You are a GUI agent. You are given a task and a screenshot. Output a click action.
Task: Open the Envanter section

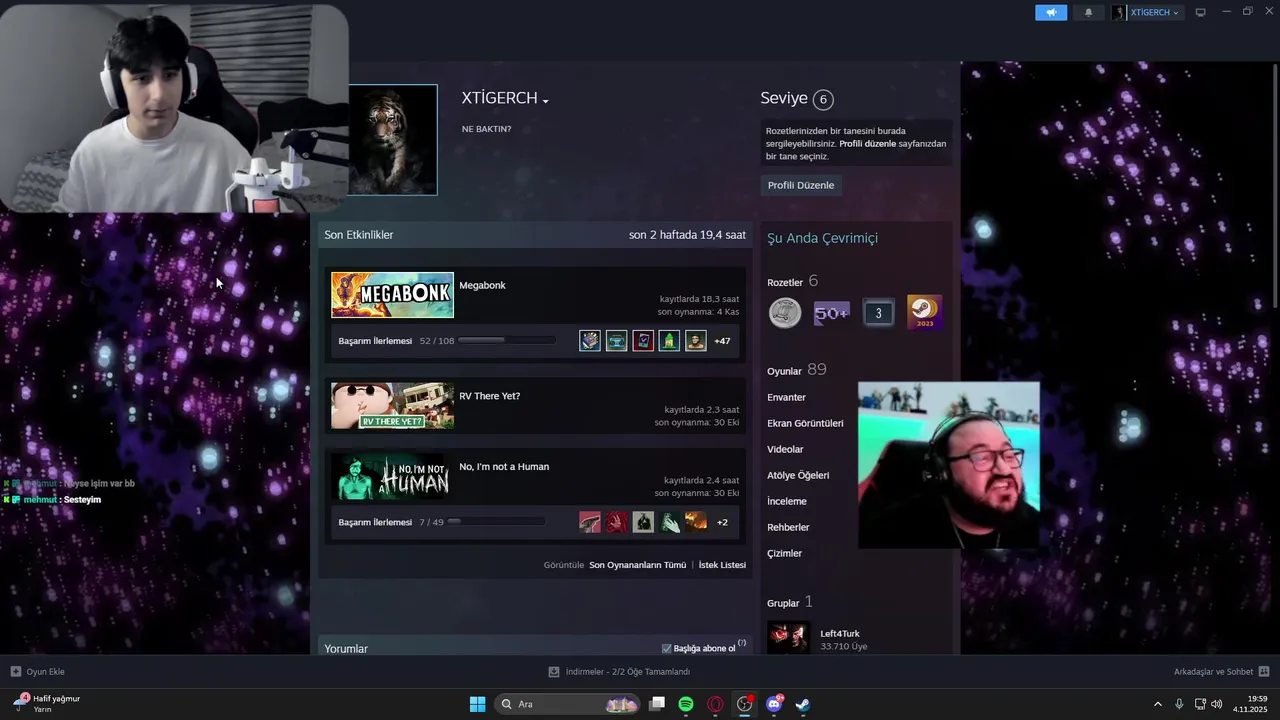[x=786, y=397]
